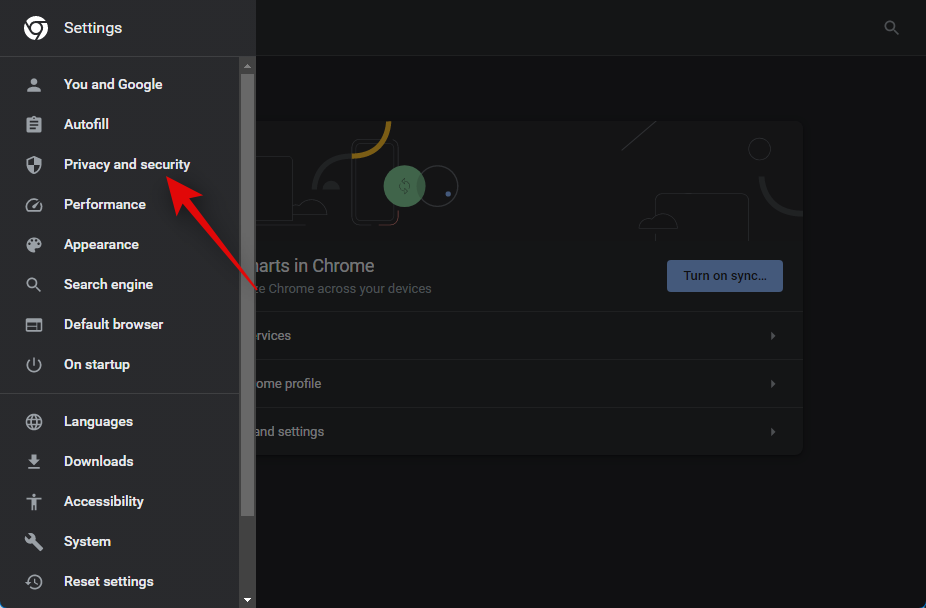Viewport: 926px width, 608px height.
Task: Click the On startup power icon
Action: click(34, 365)
